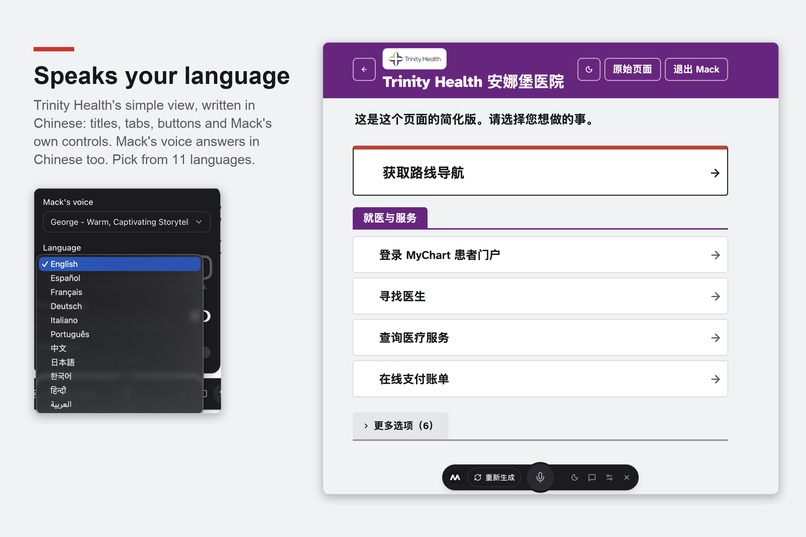Select English in the language list
Viewport: 806px width, 537px height.
tap(120, 264)
